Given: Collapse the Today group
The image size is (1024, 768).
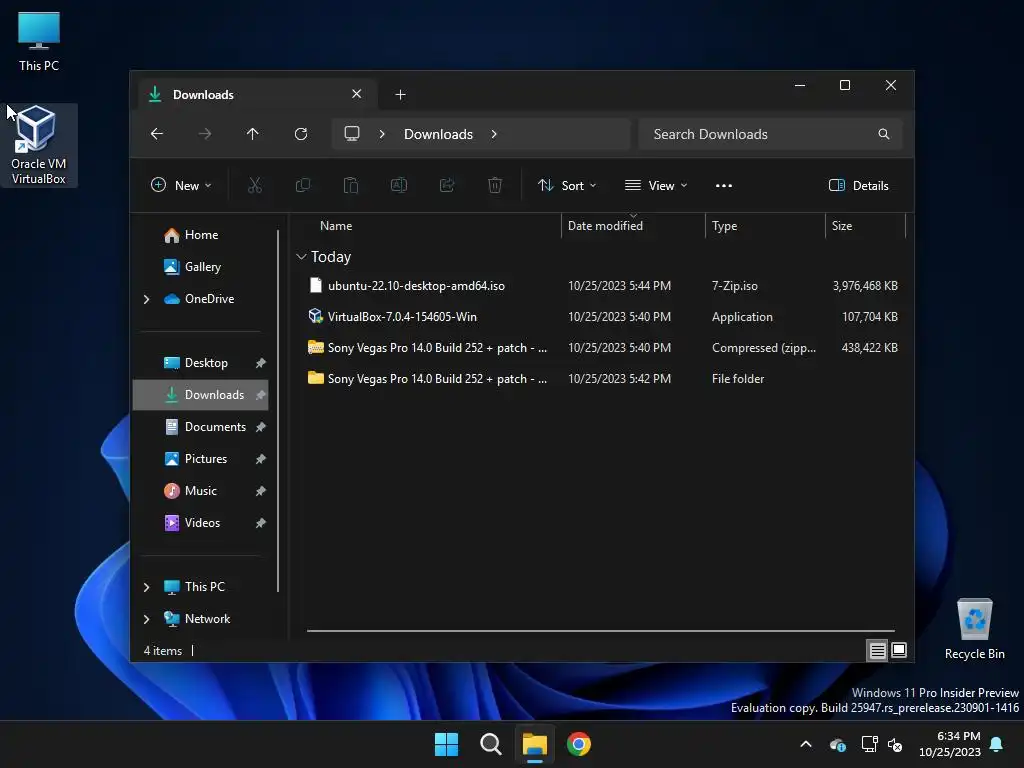Looking at the screenshot, I should [x=301, y=257].
